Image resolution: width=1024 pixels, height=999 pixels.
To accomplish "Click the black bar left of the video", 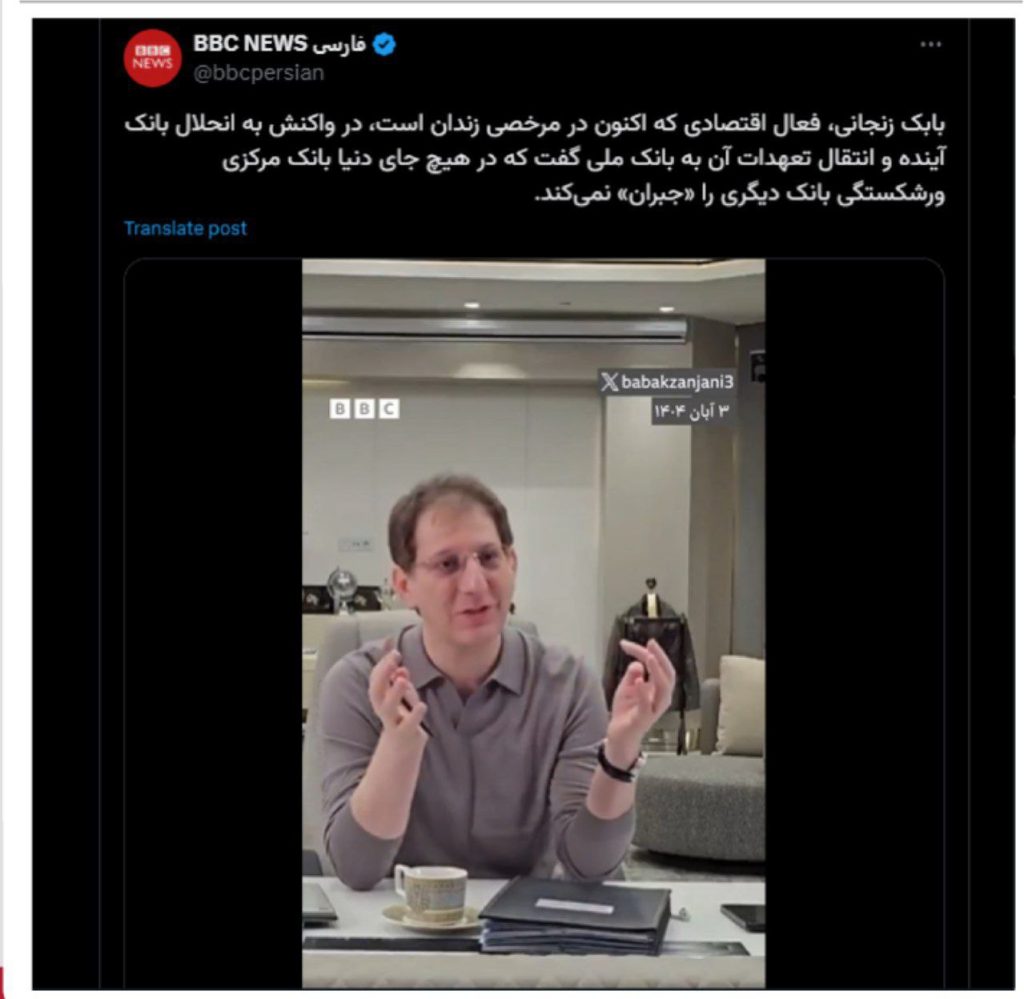I will point(214,624).
